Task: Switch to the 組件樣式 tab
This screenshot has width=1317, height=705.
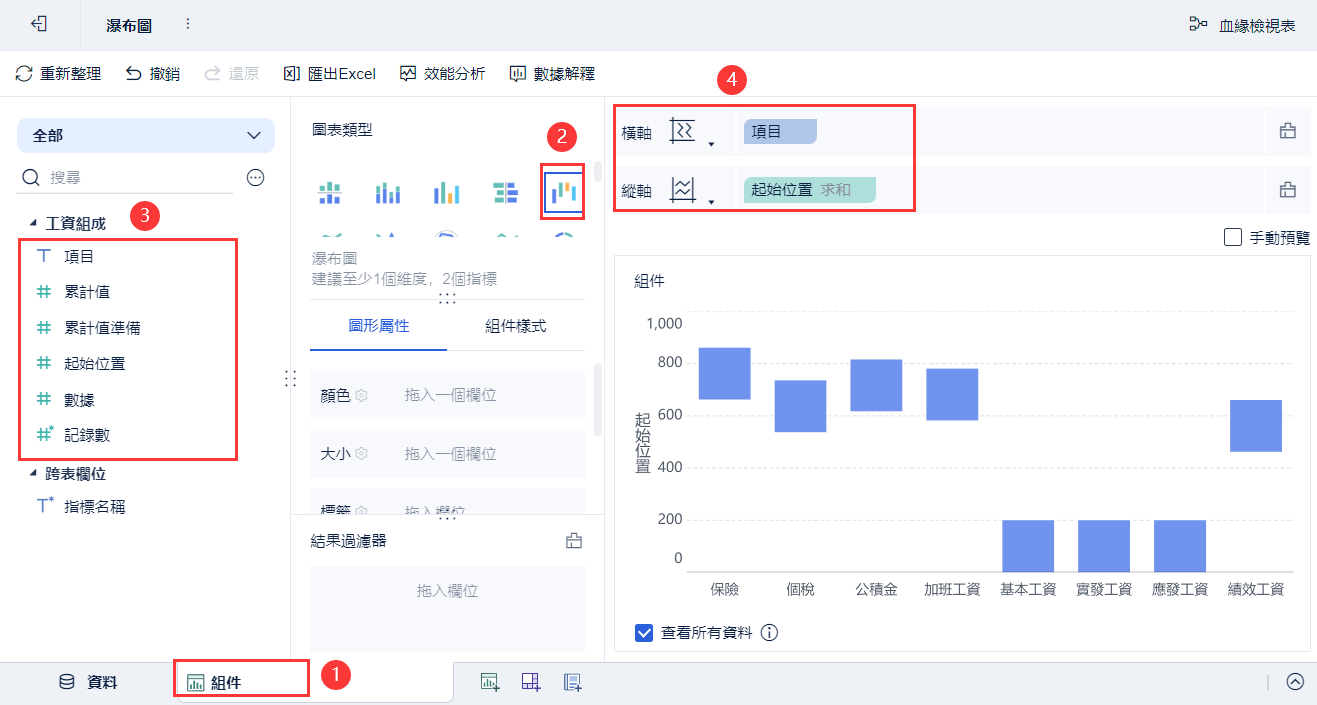Action: [x=515, y=326]
